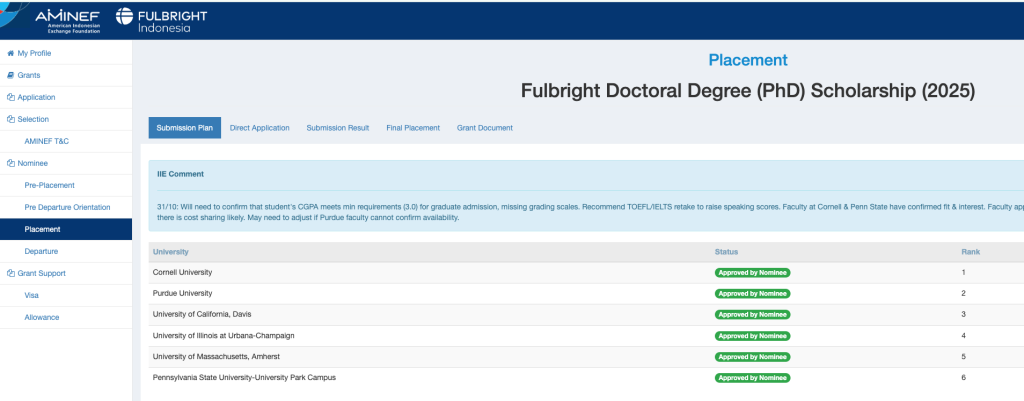The image size is (1024, 401).
Task: Click the icon next to Nominee
Action: coord(10,163)
